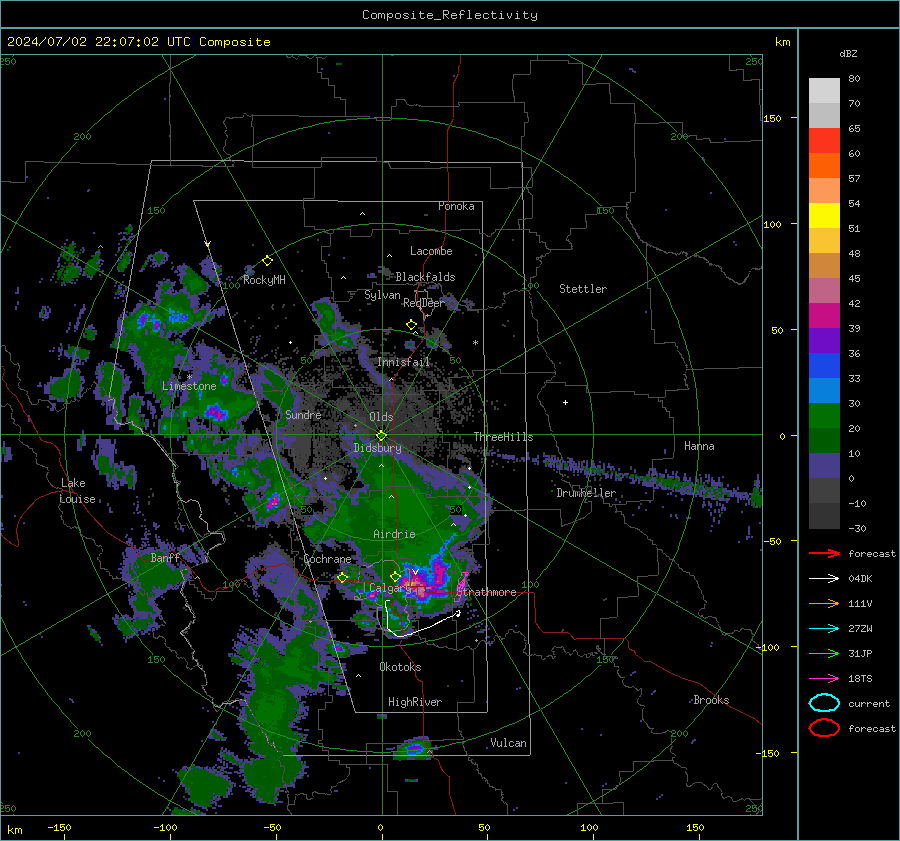Click the yellow diamond marker above Calgary
Screen dimensions: 900x841
395,576
